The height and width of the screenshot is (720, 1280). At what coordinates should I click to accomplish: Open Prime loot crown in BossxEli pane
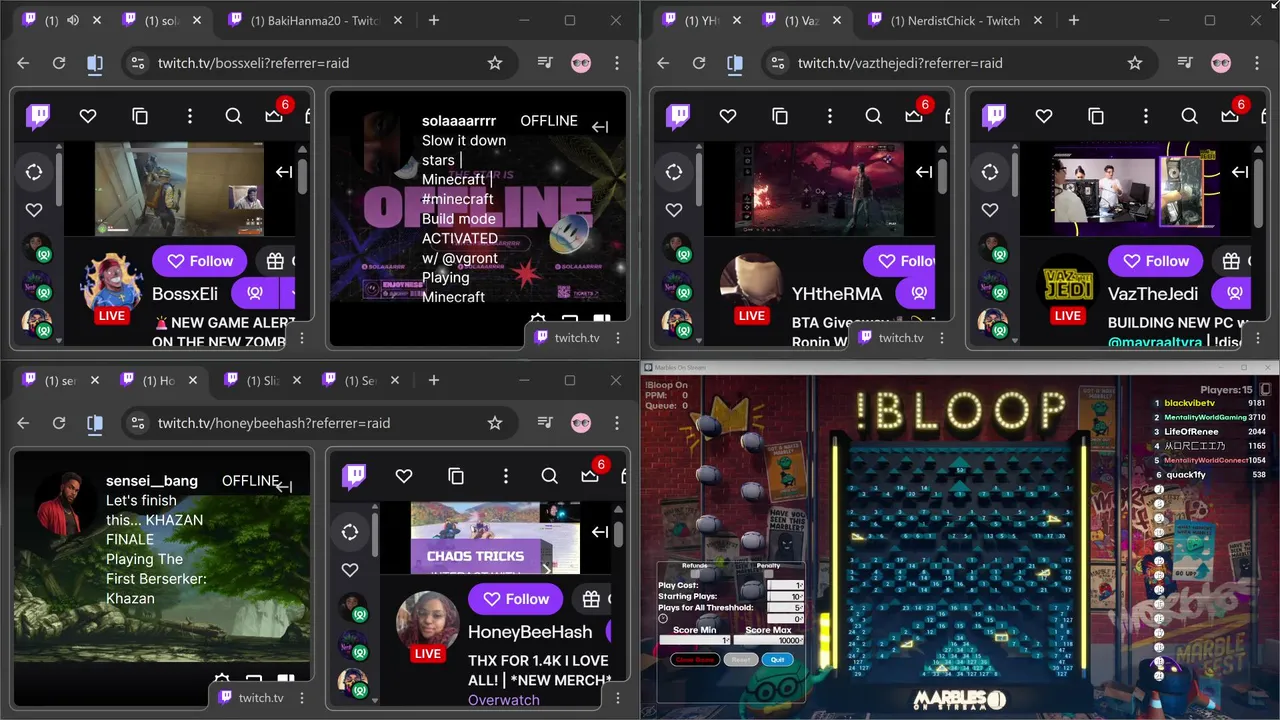point(276,116)
